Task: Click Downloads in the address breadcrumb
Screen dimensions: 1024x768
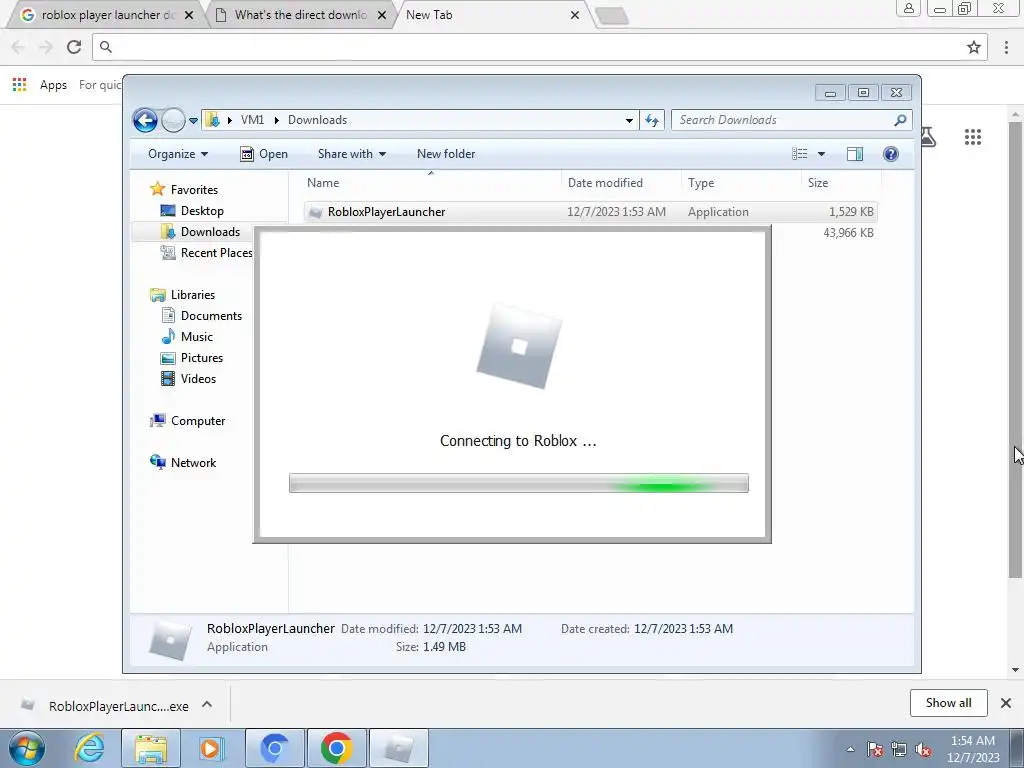Action: [x=317, y=120]
